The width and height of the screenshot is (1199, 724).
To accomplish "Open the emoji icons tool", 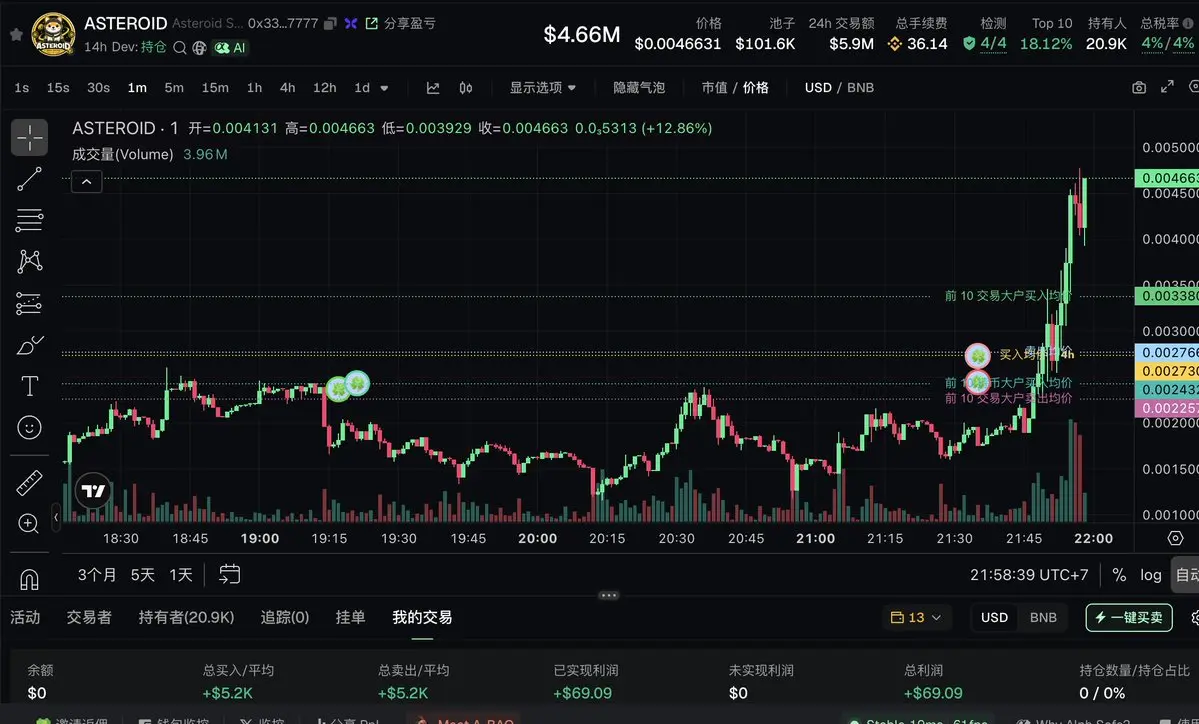I will (x=30, y=427).
